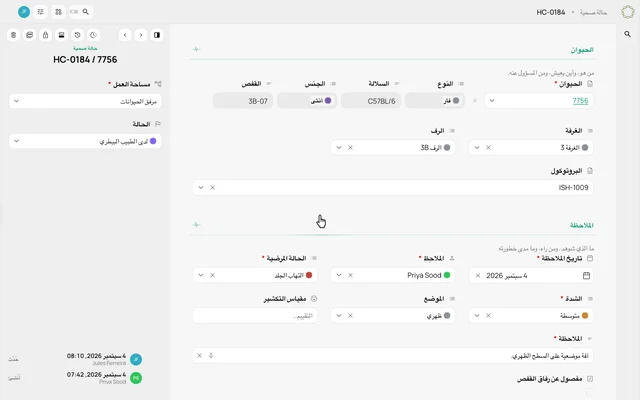Expand the الرف dropdown arrow
This screenshot has width=640, height=400.
pyautogui.click(x=339, y=148)
